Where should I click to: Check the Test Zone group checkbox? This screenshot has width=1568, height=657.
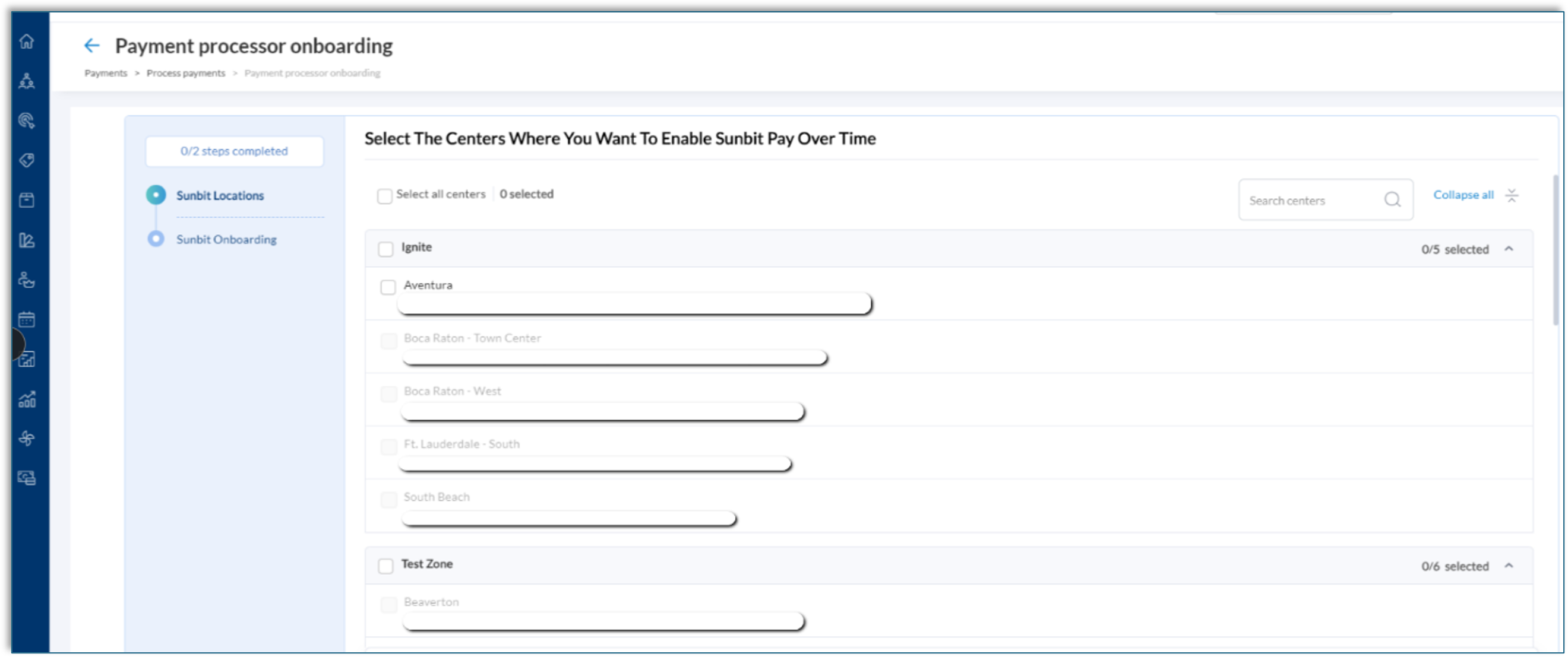click(386, 566)
